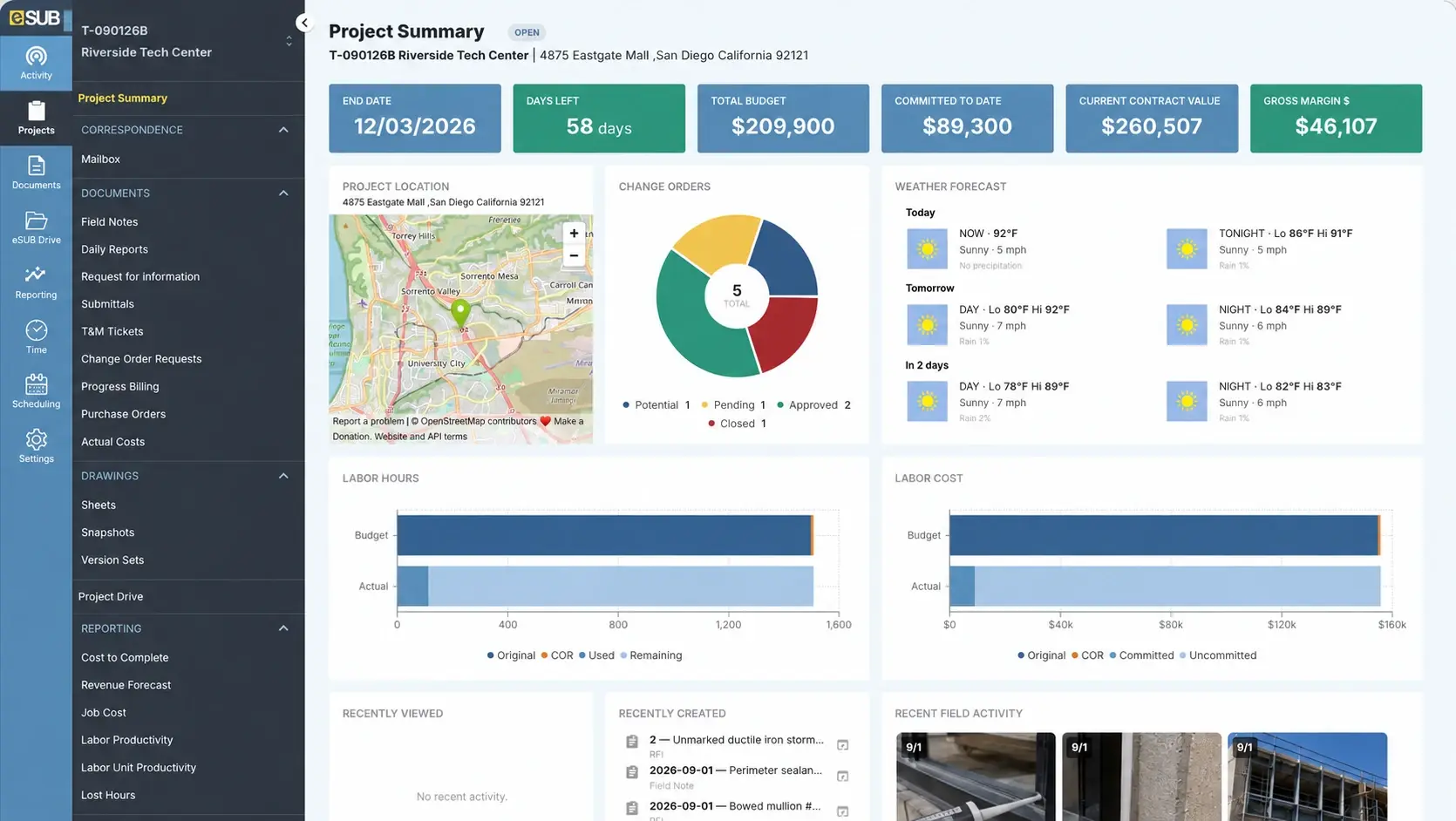Viewport: 1456px width, 821px height.
Task: Open Projects from the left rail
Action: (x=36, y=118)
